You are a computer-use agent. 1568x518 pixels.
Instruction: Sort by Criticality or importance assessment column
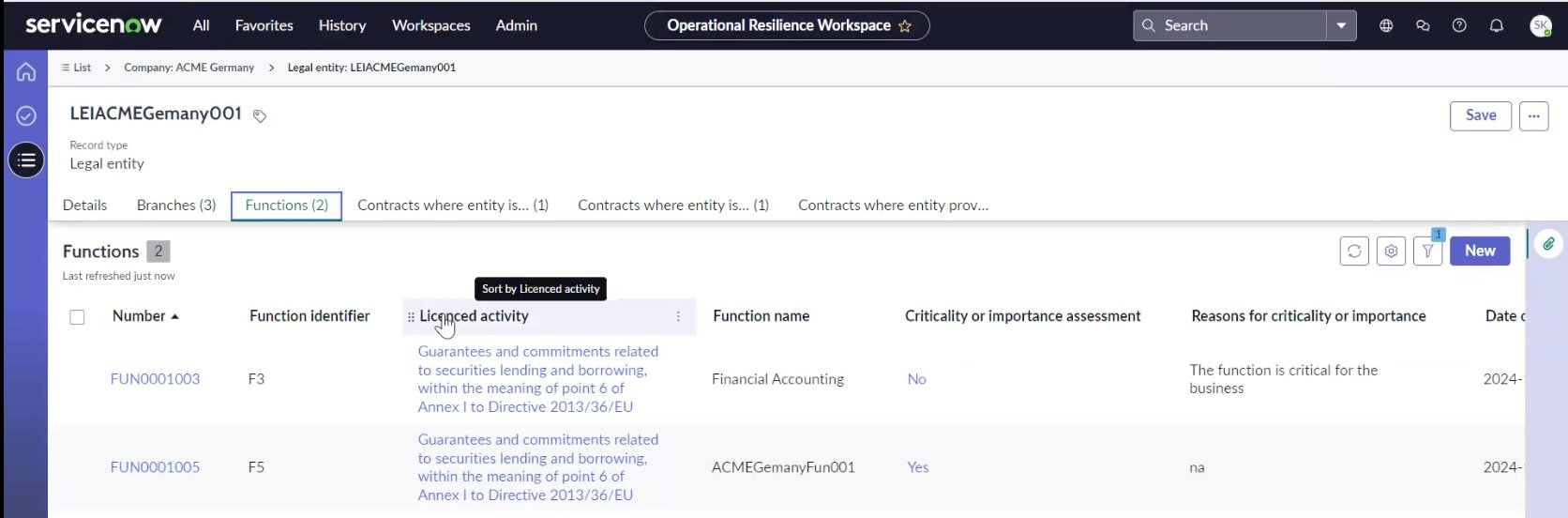1022,316
